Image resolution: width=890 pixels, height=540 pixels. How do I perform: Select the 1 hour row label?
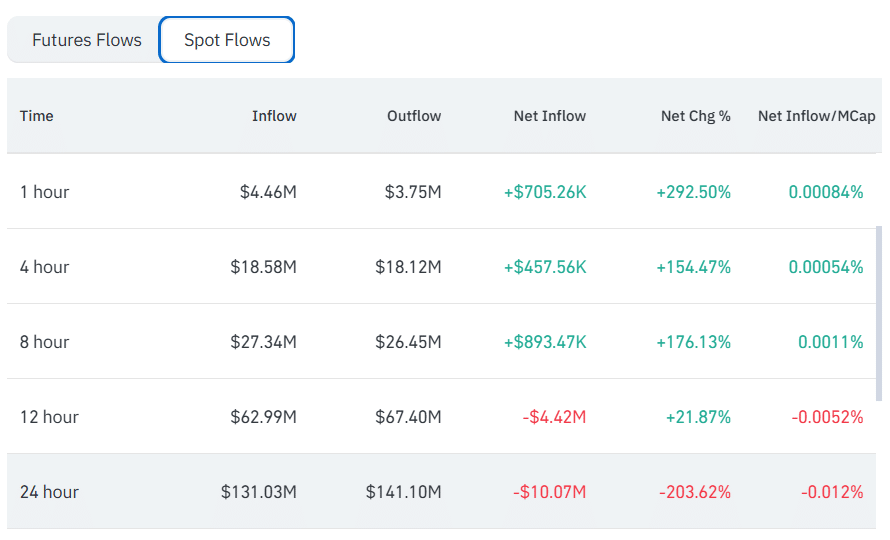click(45, 192)
